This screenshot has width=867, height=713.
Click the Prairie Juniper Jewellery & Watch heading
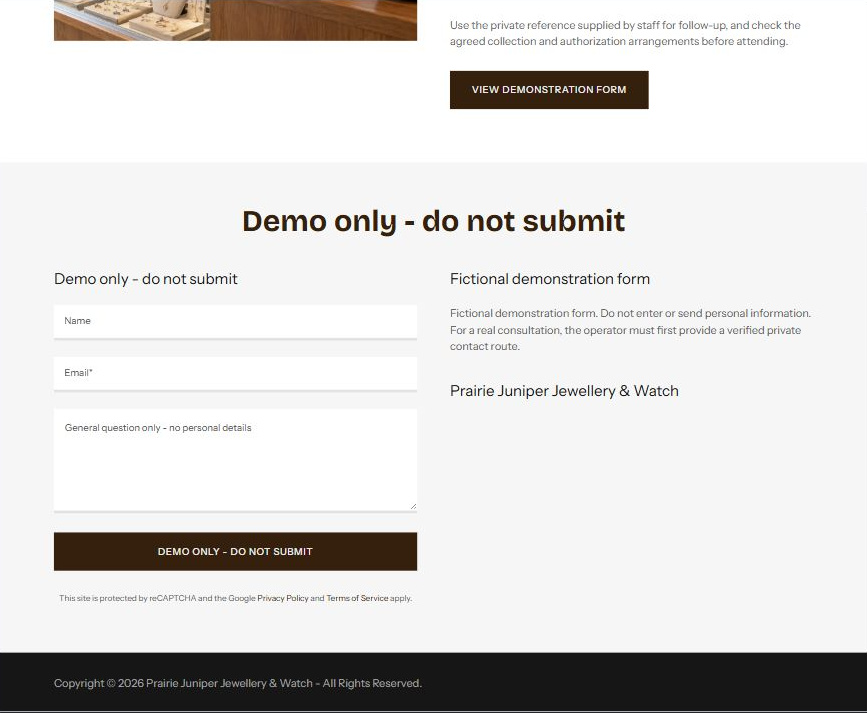(564, 391)
